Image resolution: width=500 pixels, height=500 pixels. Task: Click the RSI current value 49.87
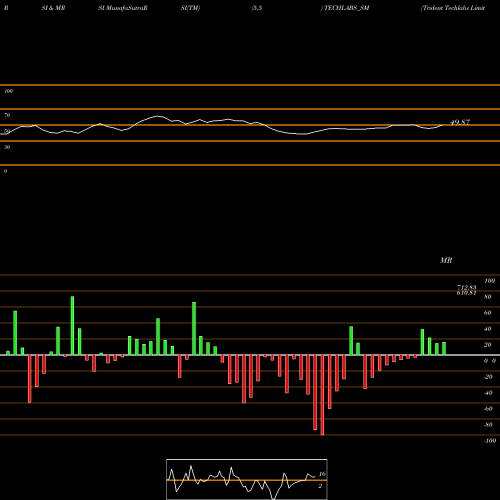[x=460, y=122]
